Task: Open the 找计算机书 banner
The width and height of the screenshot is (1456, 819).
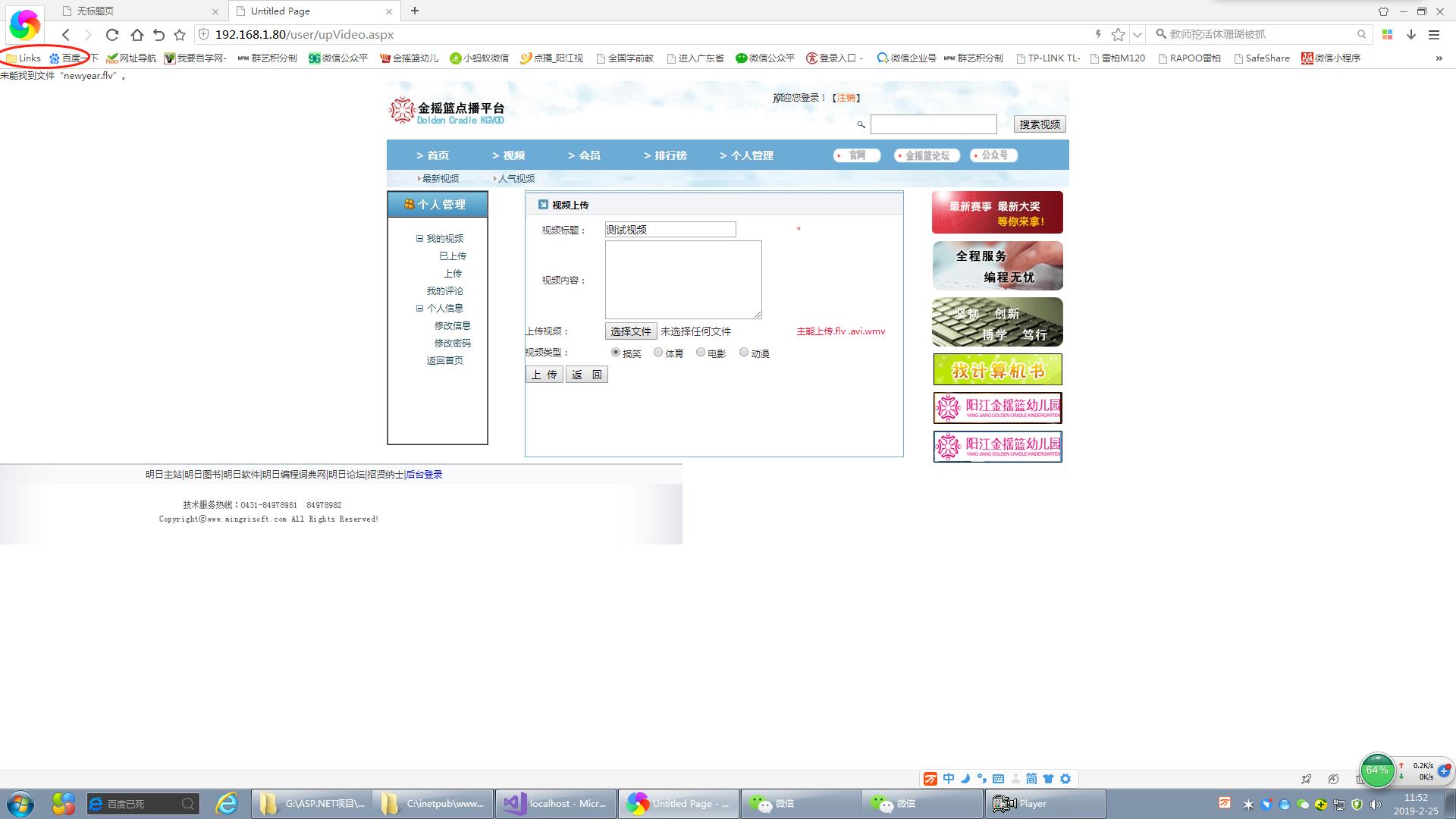Action: point(997,370)
